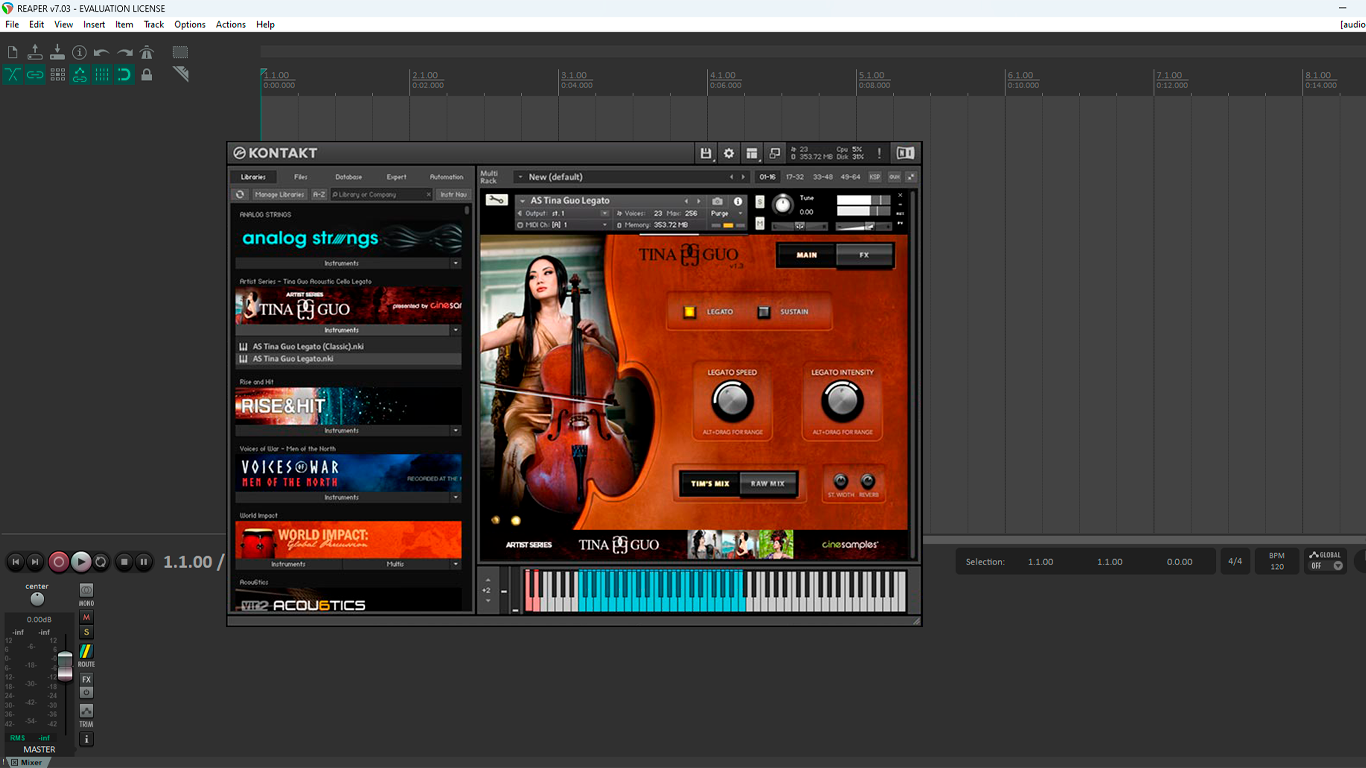
Task: Adjust the Kontakt Tune knob
Action: (782, 206)
